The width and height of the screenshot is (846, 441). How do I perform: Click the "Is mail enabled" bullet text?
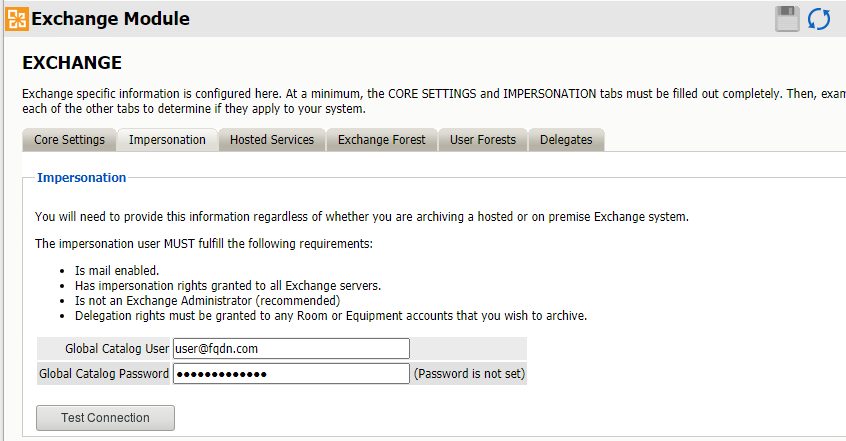point(117,271)
